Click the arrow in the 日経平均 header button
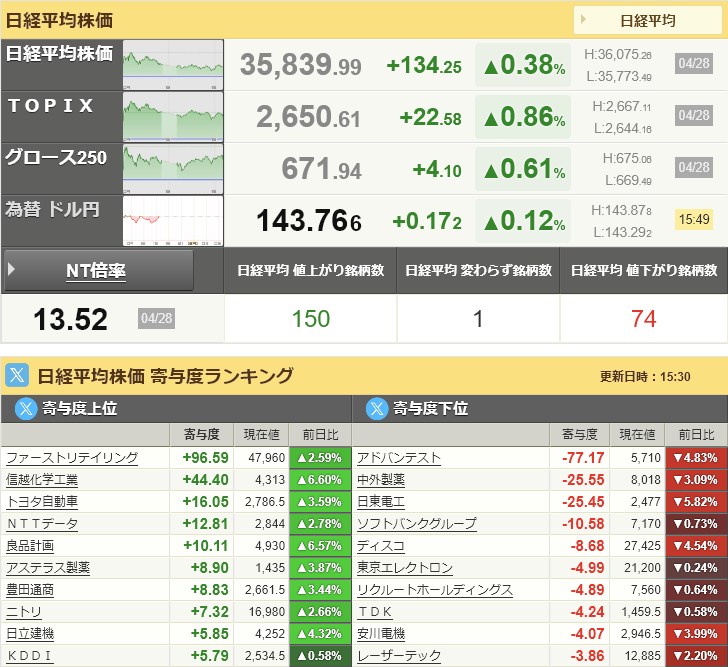 (583, 19)
